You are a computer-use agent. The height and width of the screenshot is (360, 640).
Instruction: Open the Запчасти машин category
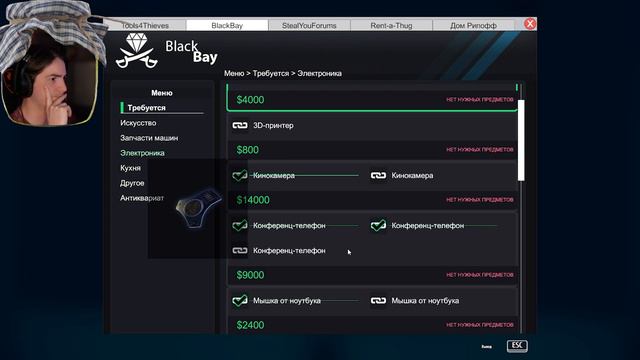[149, 138]
